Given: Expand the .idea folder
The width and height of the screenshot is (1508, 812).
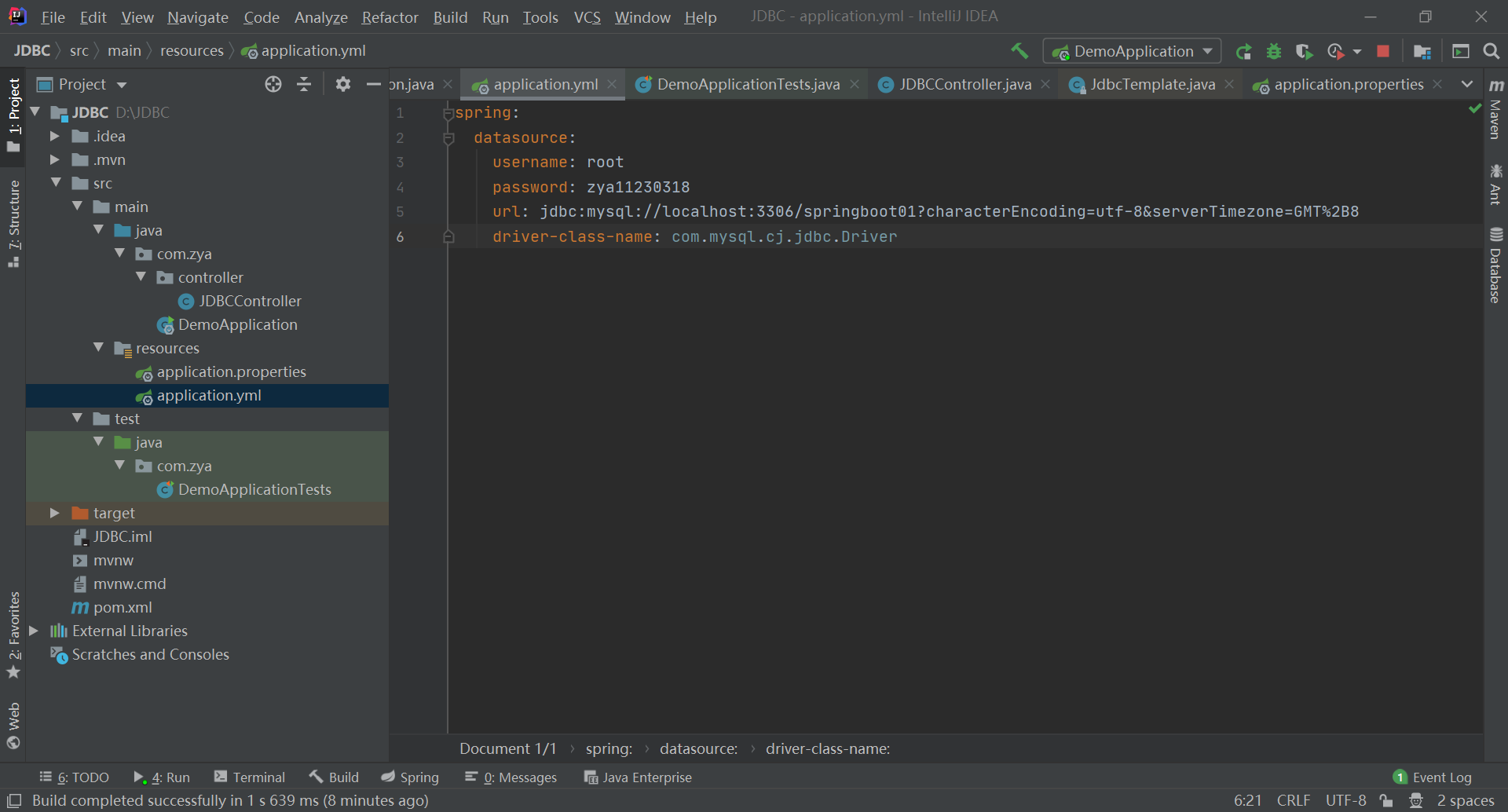Looking at the screenshot, I should point(54,136).
